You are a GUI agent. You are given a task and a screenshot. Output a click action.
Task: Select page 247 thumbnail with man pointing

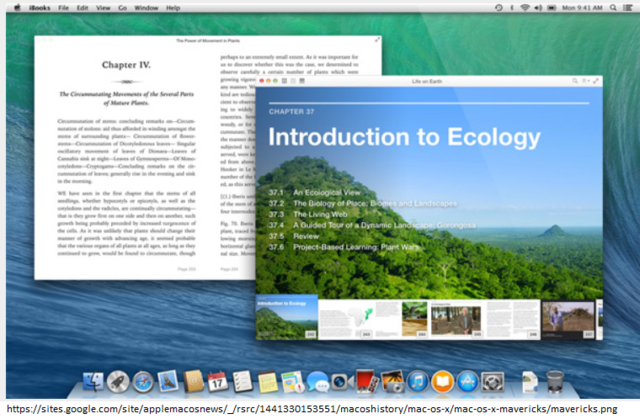click(568, 320)
